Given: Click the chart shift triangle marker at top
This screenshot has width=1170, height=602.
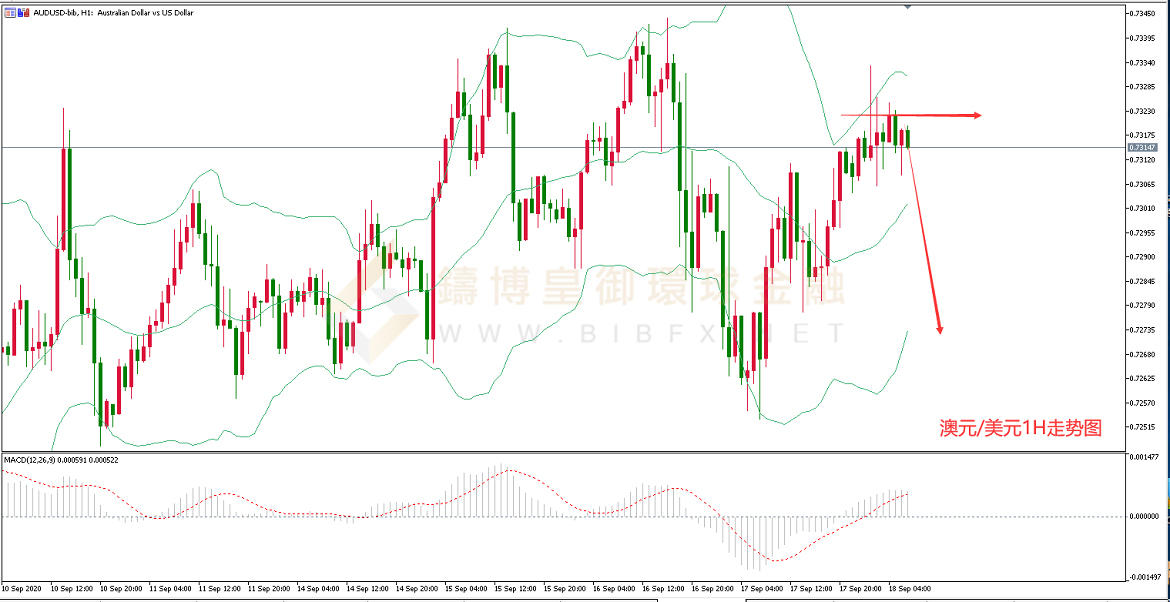Looking at the screenshot, I should pos(908,7).
